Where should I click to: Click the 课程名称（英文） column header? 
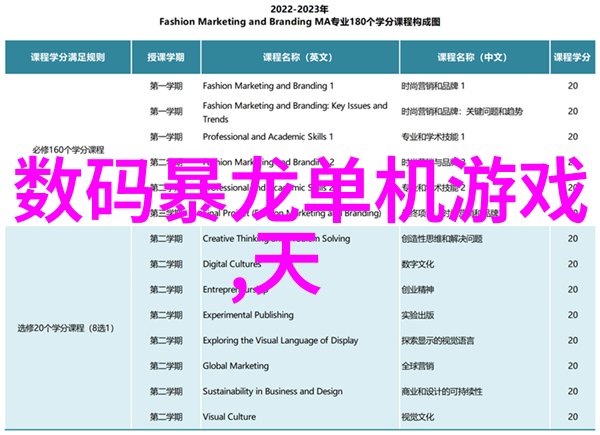pyautogui.click(x=300, y=57)
